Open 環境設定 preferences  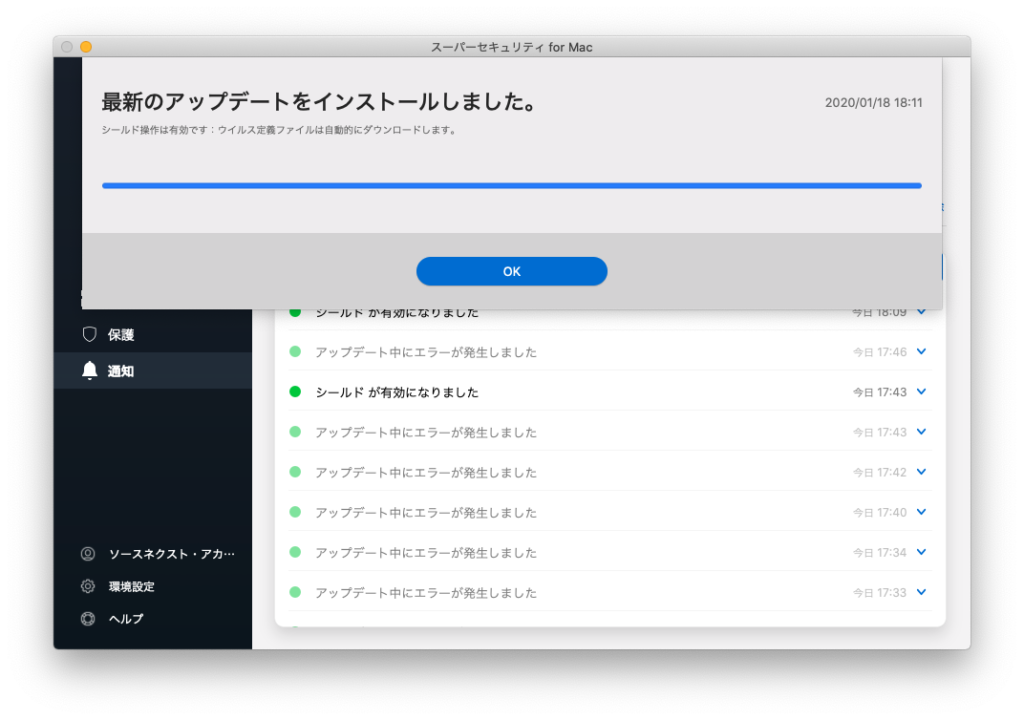(132, 586)
